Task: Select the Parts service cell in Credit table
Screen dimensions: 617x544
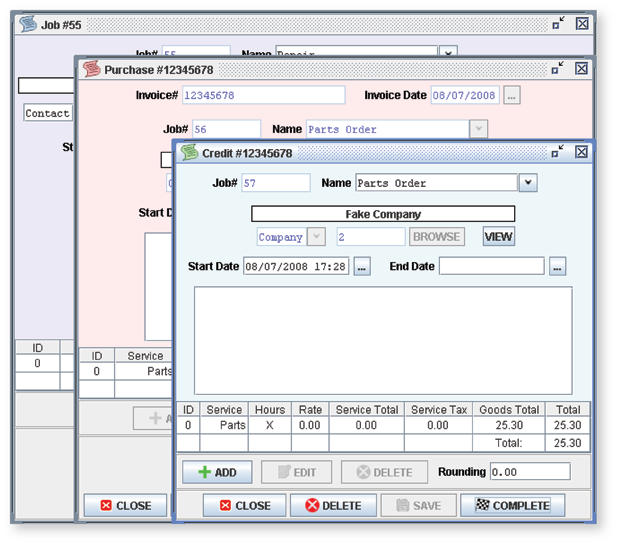Action: pyautogui.click(x=224, y=426)
